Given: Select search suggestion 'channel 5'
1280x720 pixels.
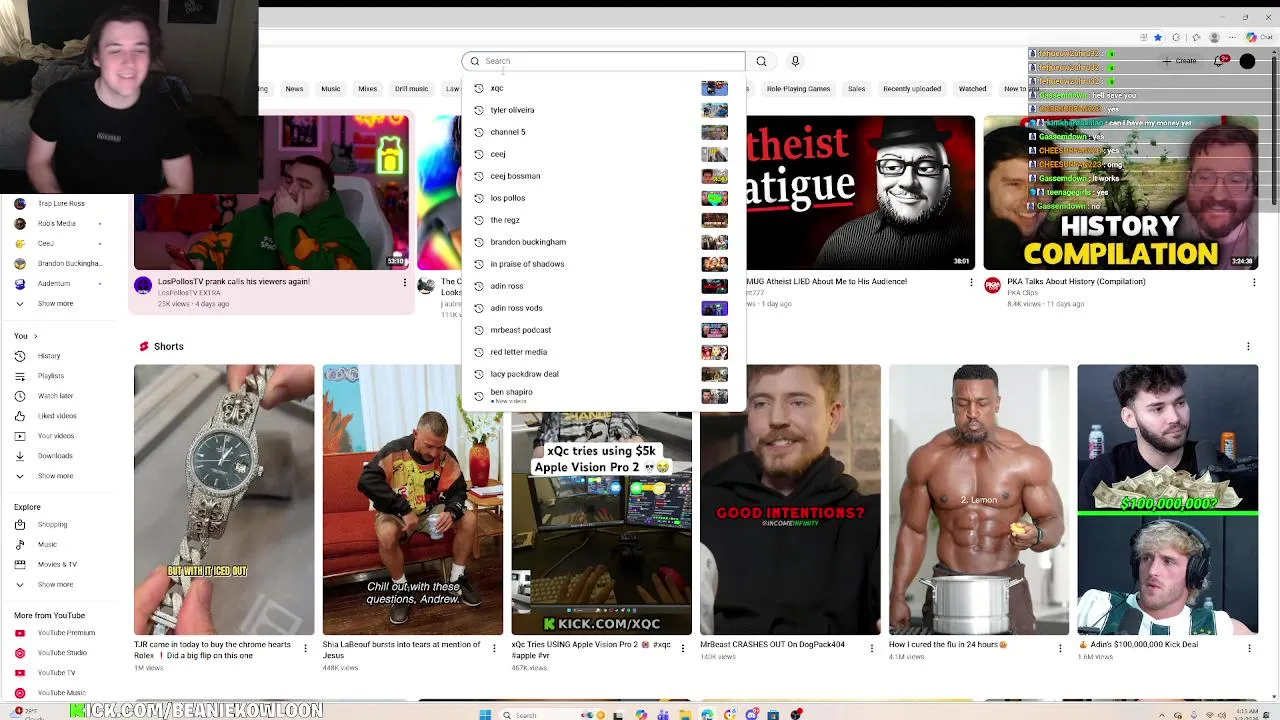Looking at the screenshot, I should click(x=603, y=132).
